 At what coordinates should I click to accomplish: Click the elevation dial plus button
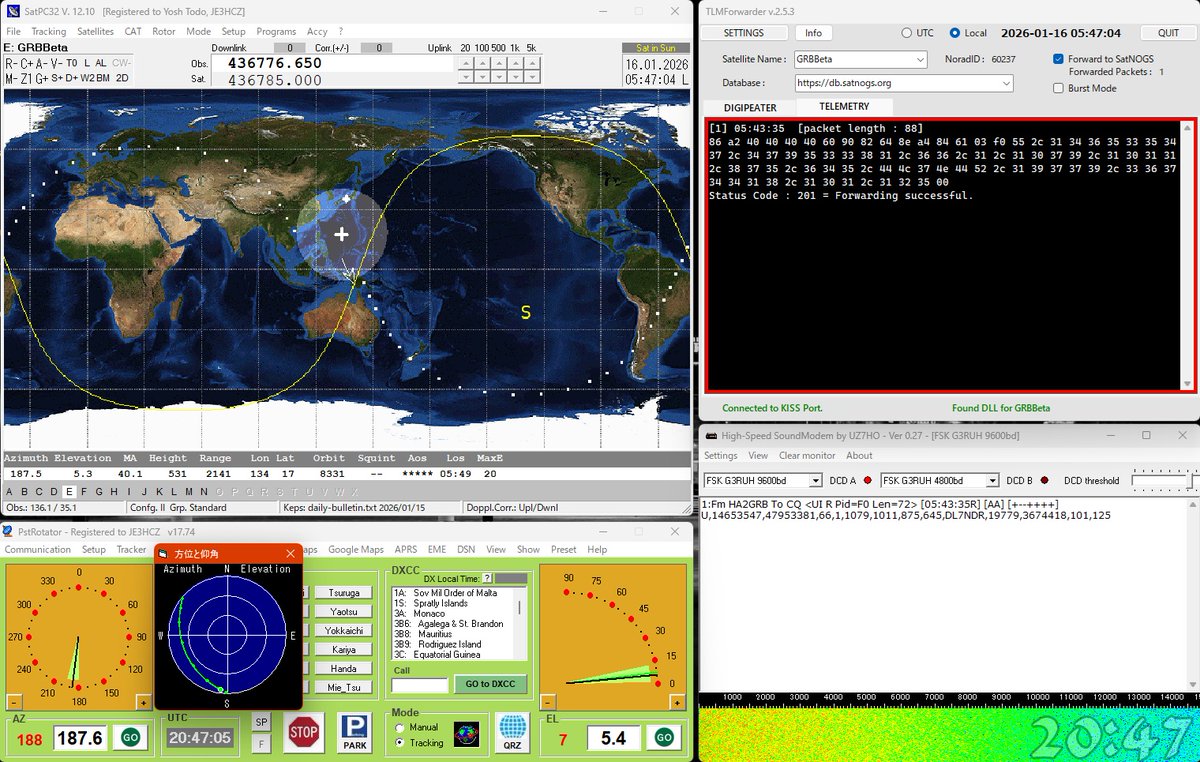coord(677,702)
